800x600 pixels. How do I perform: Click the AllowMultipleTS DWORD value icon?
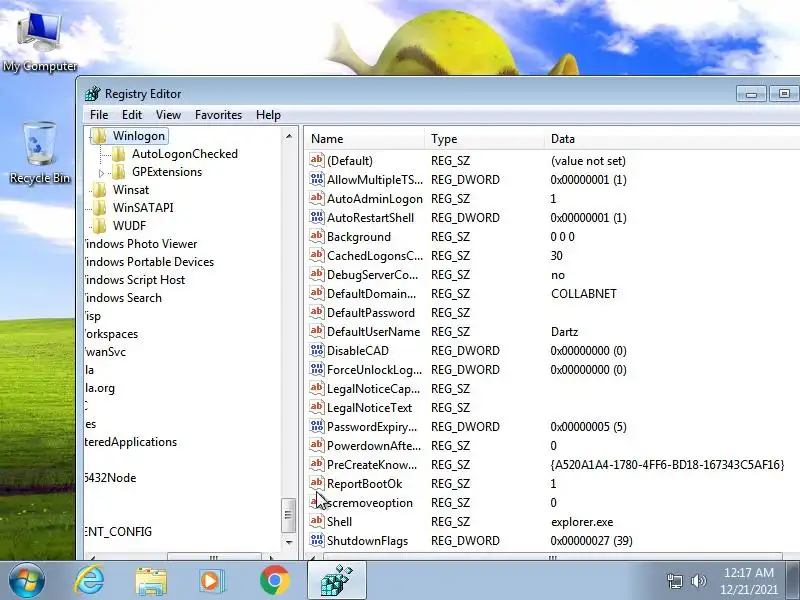coord(316,179)
